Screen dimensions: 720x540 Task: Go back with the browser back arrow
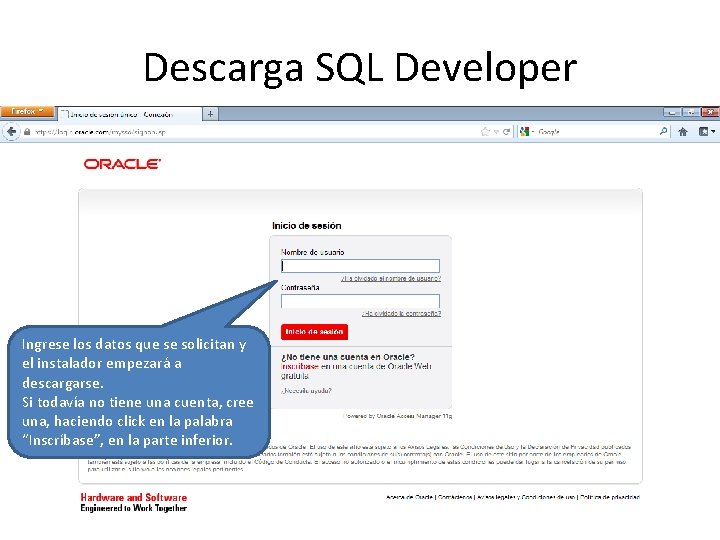[x=11, y=132]
